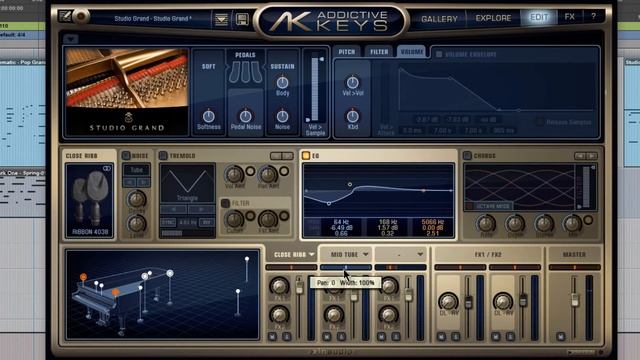The width and height of the screenshot is (640, 360).
Task: Select next Chorus preset arrow
Action: tap(591, 156)
